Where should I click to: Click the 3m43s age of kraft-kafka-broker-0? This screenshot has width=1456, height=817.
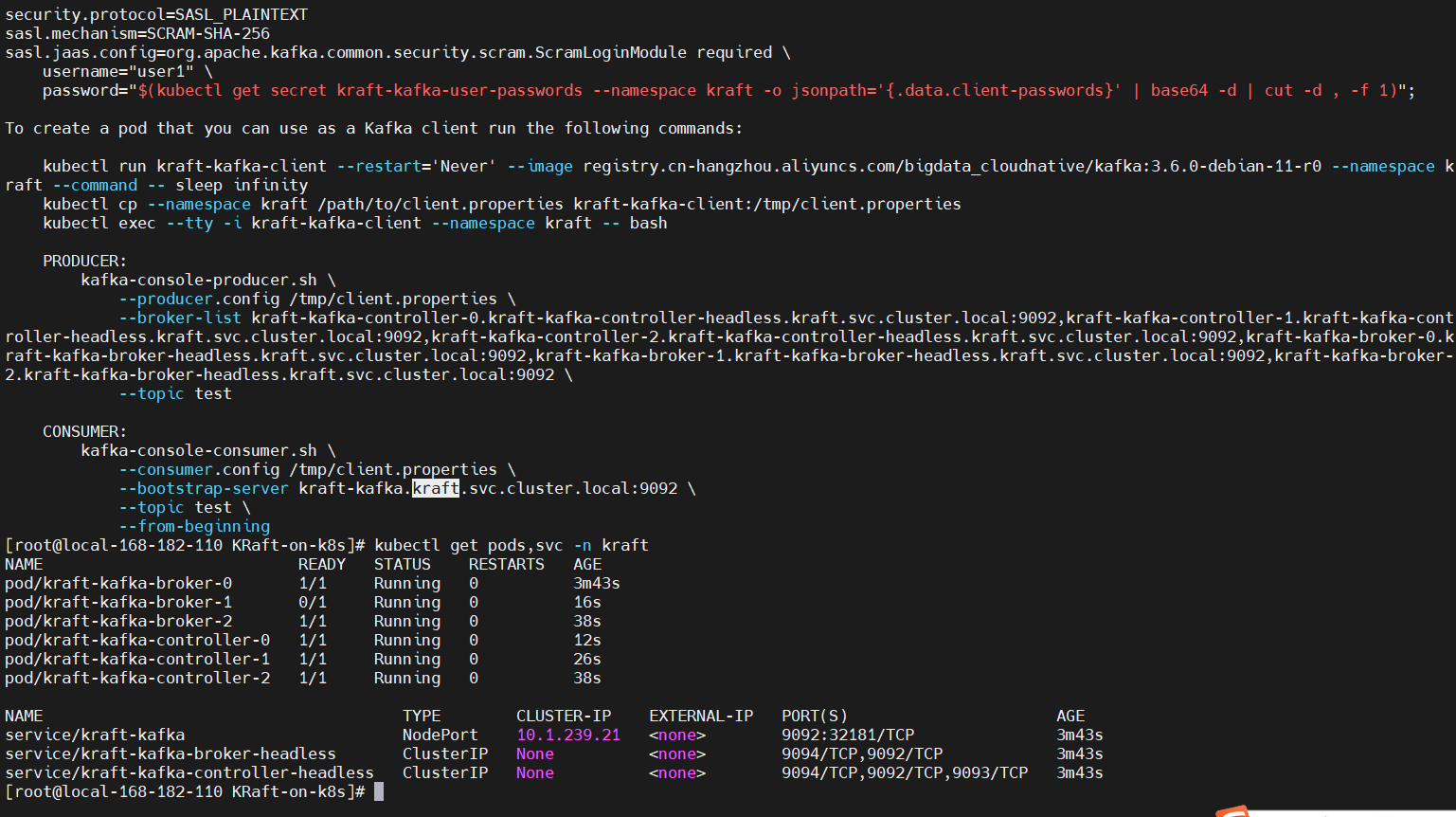(x=597, y=584)
